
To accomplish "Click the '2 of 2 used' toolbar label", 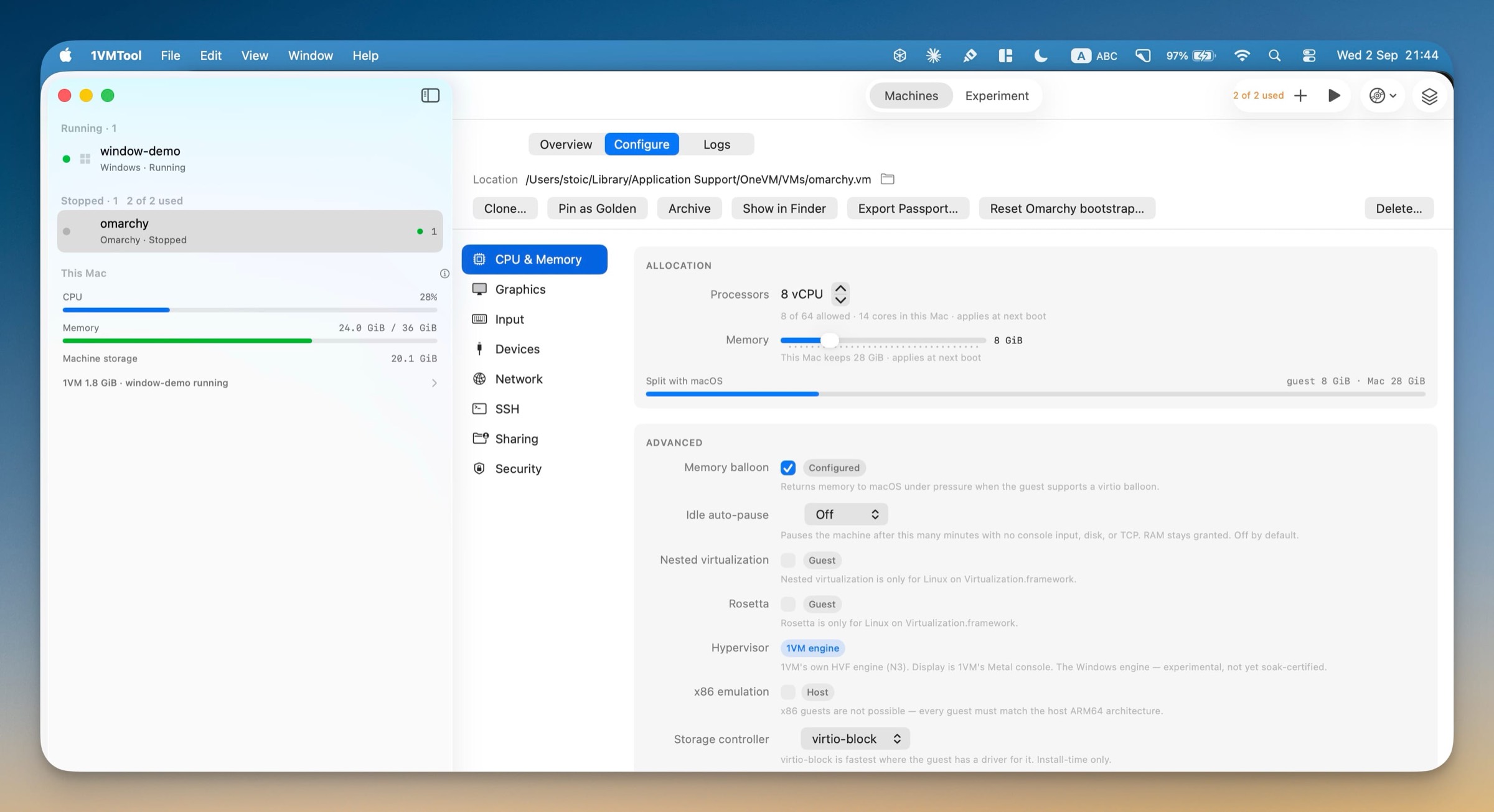I will click(x=1258, y=95).
